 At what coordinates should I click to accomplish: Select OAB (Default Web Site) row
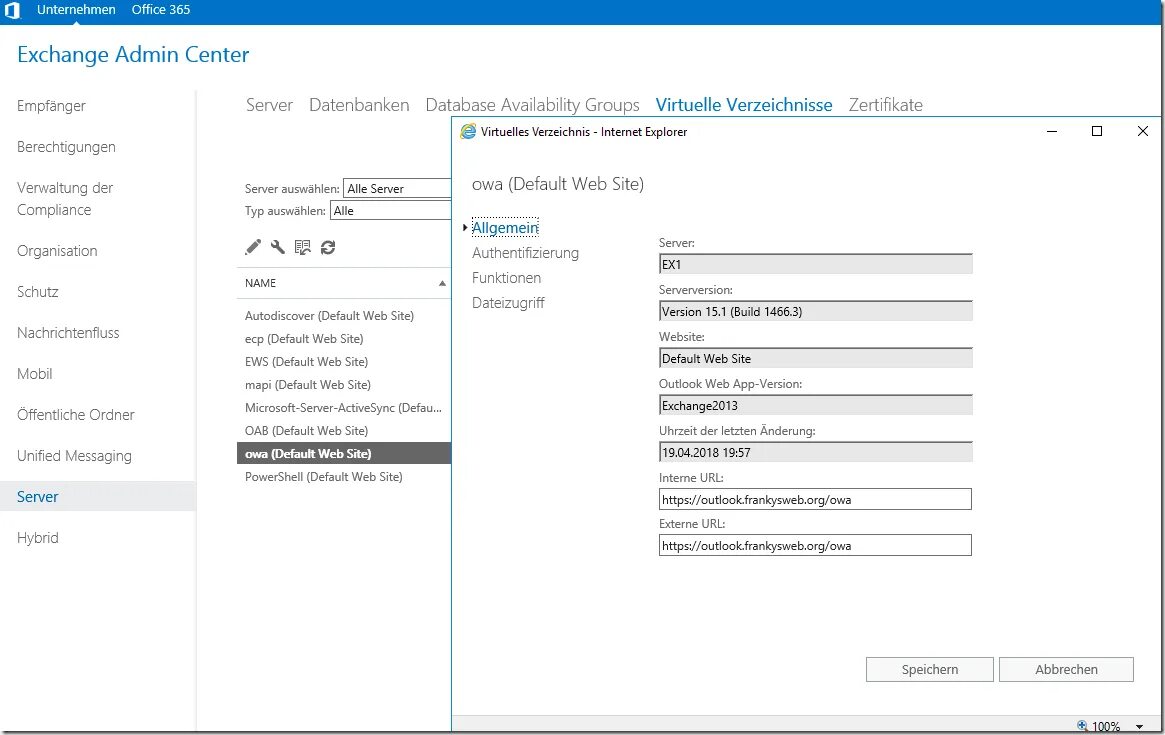[344, 431]
